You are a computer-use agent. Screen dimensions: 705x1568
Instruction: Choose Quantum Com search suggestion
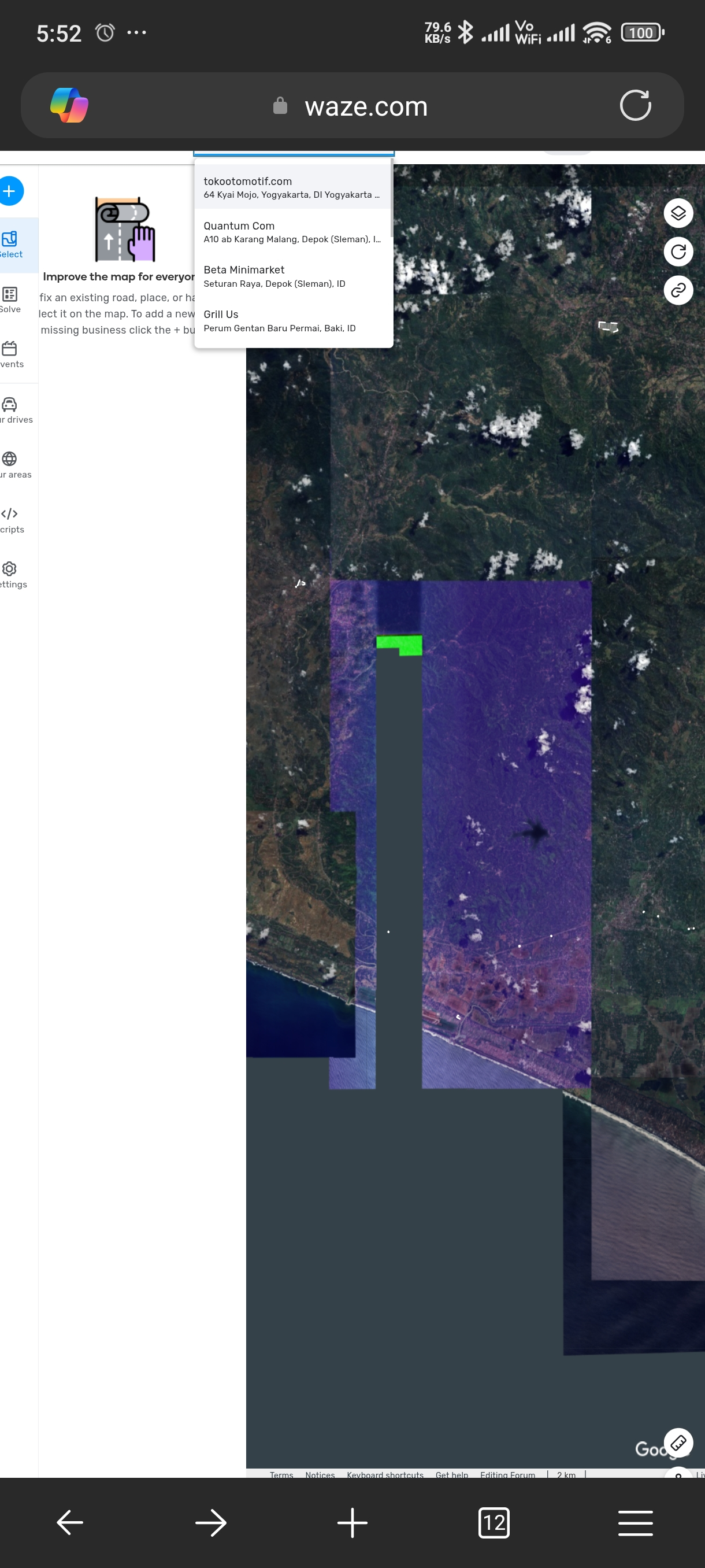[x=292, y=232]
